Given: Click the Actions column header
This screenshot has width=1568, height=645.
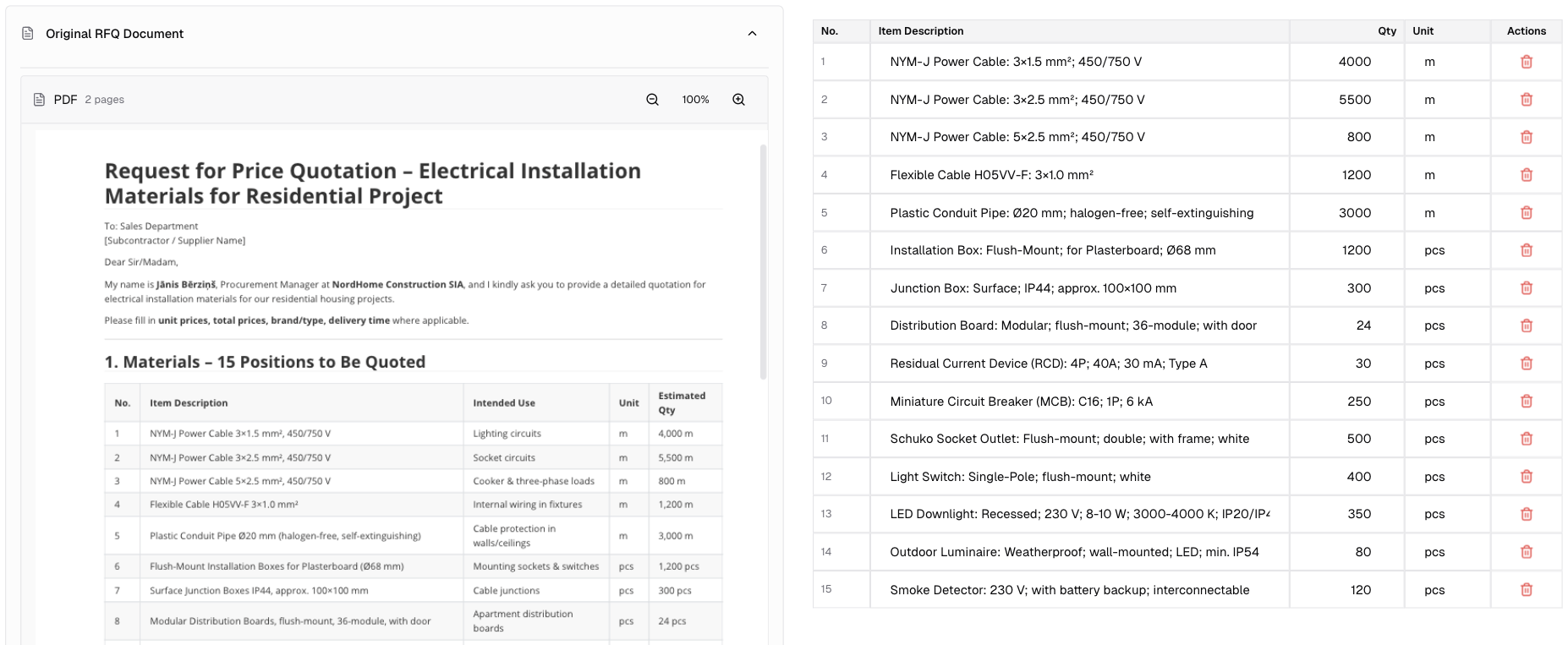Looking at the screenshot, I should (1526, 31).
